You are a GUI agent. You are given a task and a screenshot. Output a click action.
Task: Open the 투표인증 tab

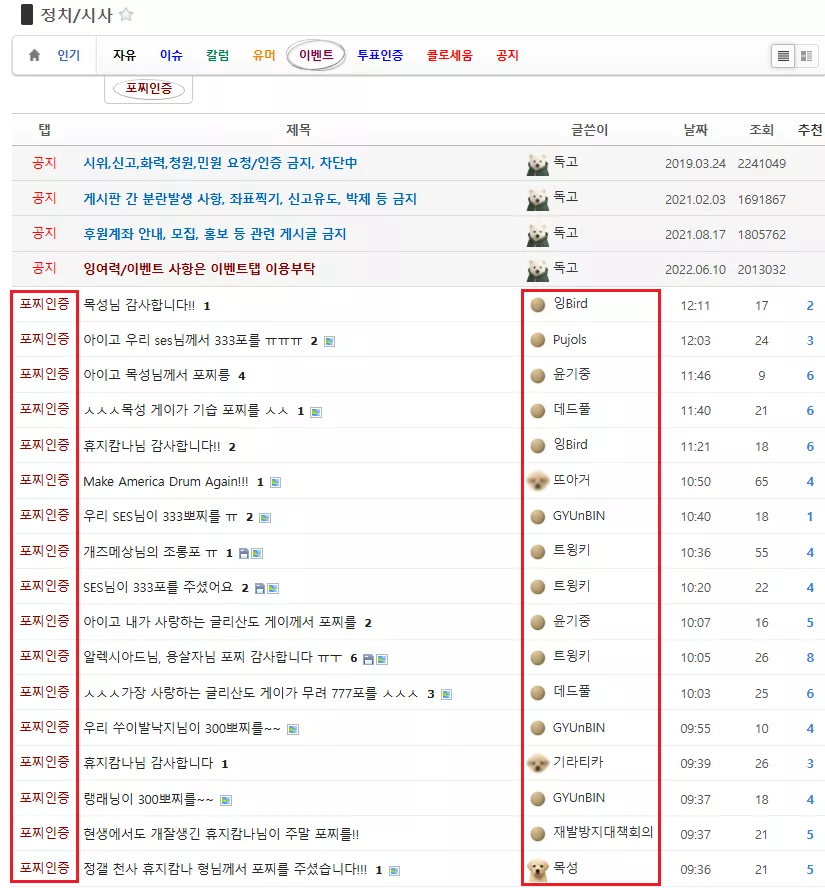click(380, 56)
